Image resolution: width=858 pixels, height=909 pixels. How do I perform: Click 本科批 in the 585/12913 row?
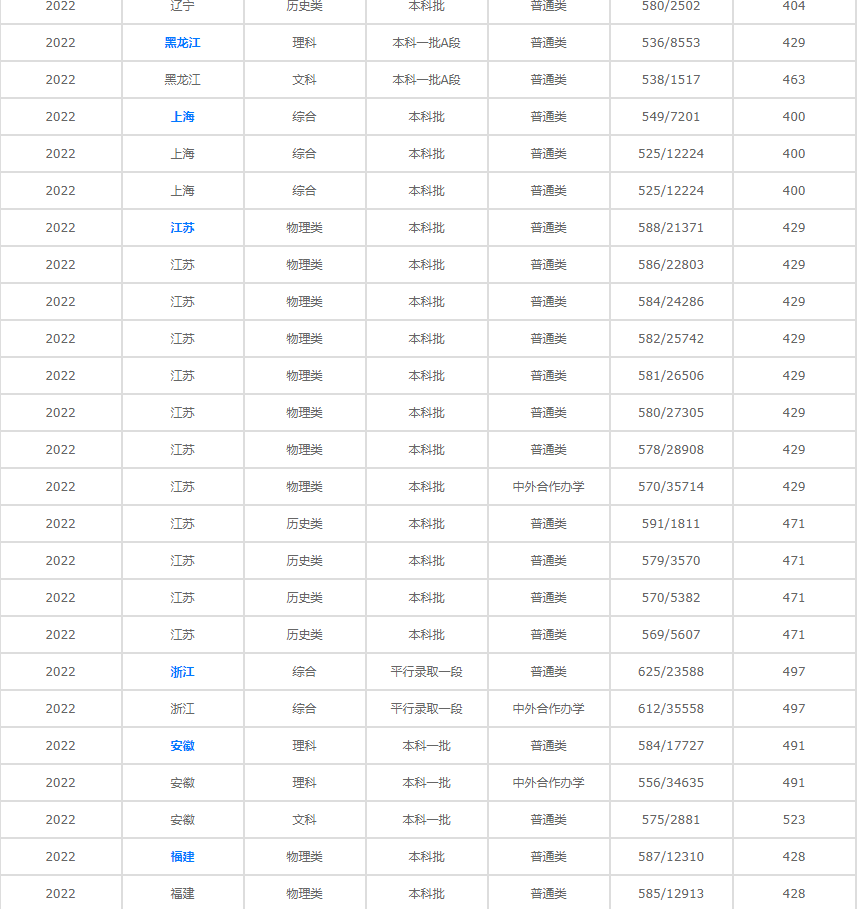tap(427, 894)
